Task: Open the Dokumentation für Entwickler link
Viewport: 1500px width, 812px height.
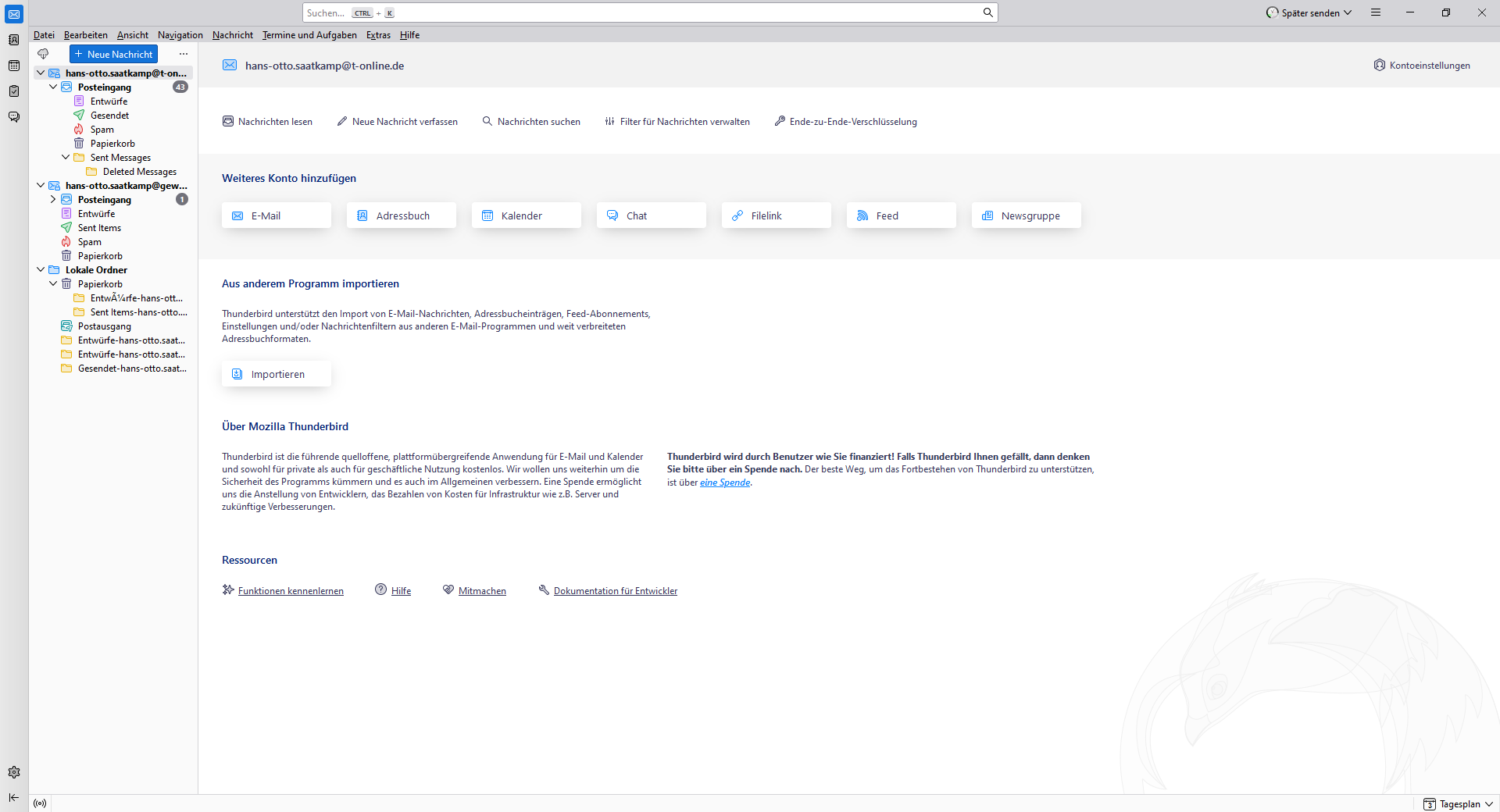Action: 616,591
